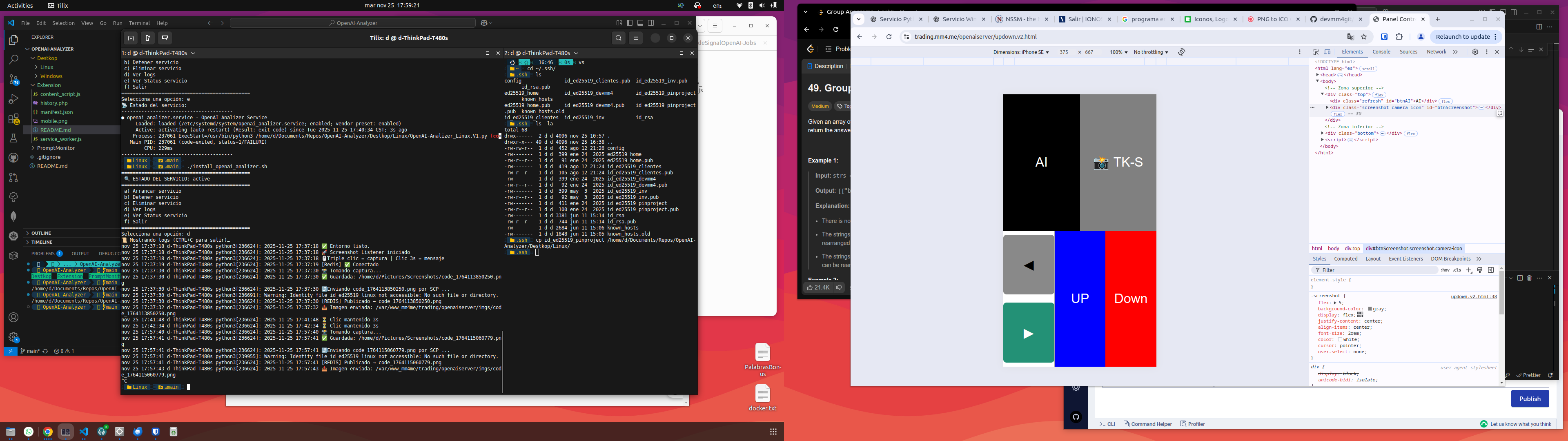Open Extensions view in activity bar
Image resolution: width=1568 pixels, height=441 pixels.
point(13,119)
